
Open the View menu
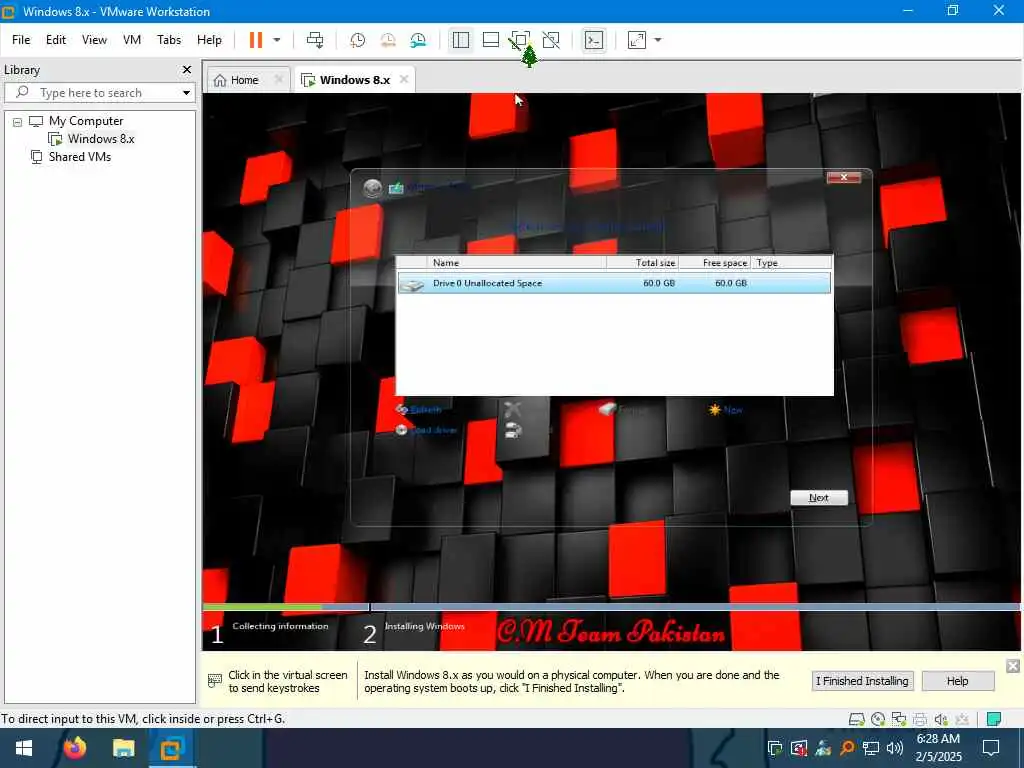[94, 40]
